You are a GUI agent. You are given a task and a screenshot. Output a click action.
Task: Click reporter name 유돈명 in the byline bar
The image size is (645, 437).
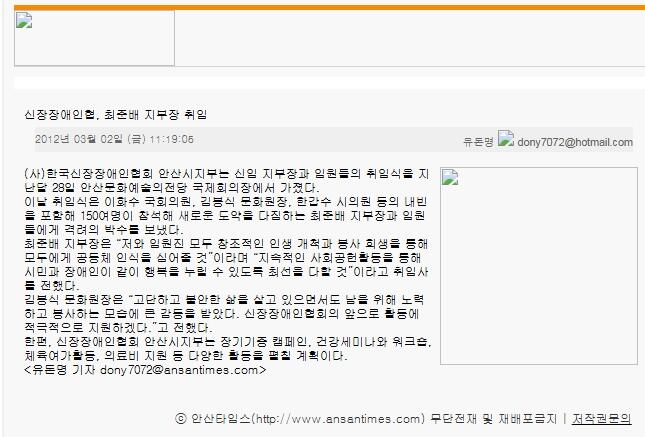pos(479,142)
